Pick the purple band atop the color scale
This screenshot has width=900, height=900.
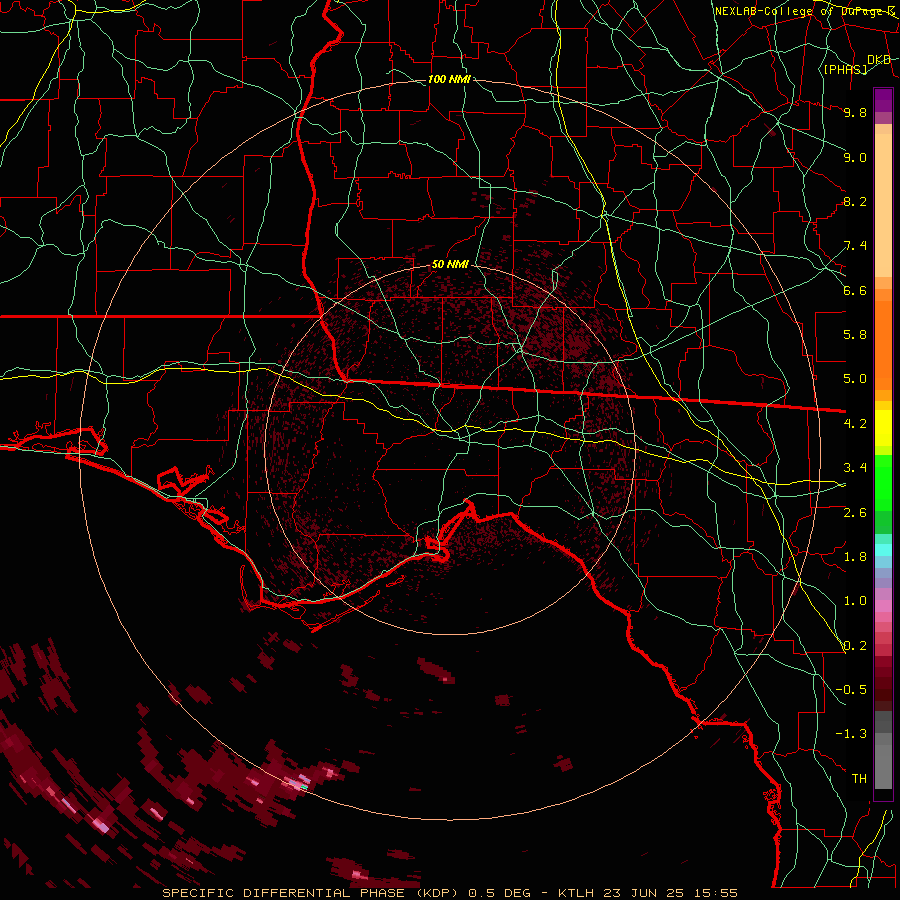(x=883, y=100)
